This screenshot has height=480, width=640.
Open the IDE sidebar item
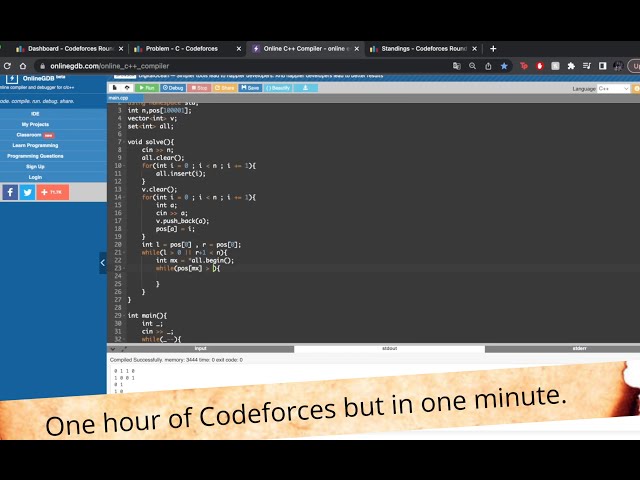[36, 114]
